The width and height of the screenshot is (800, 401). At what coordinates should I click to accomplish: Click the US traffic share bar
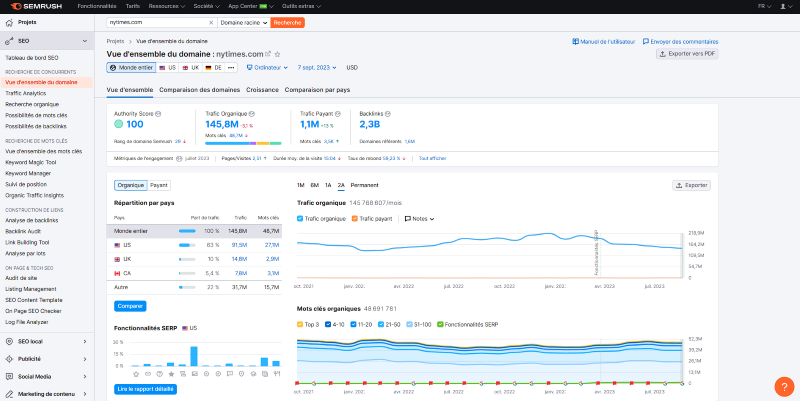pos(187,245)
